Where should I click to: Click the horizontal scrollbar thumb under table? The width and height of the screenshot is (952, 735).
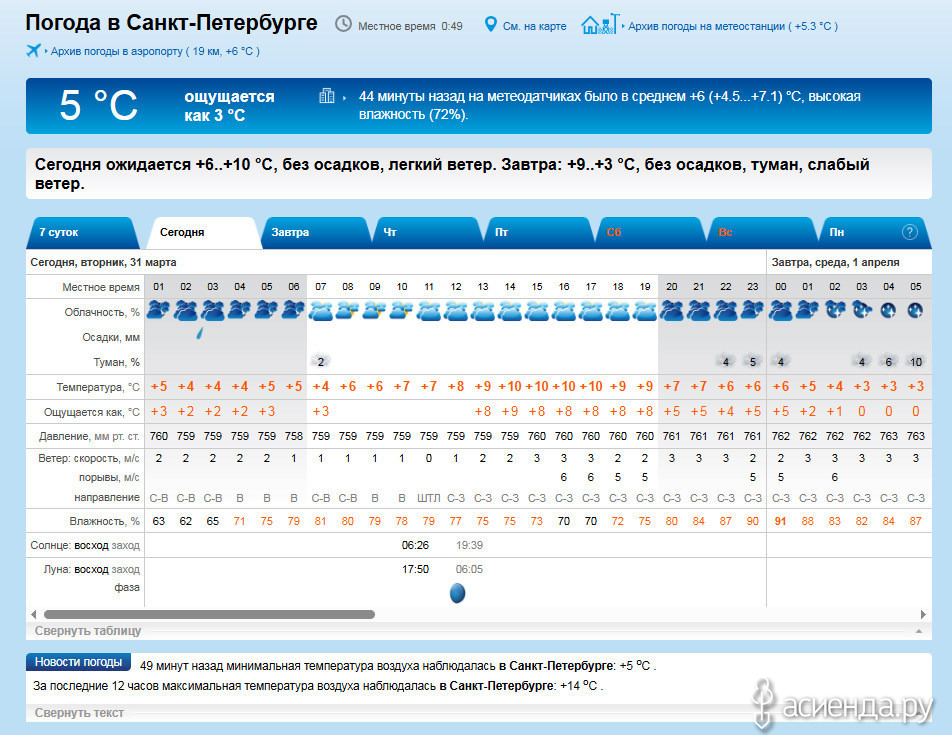pyautogui.click(x=208, y=615)
